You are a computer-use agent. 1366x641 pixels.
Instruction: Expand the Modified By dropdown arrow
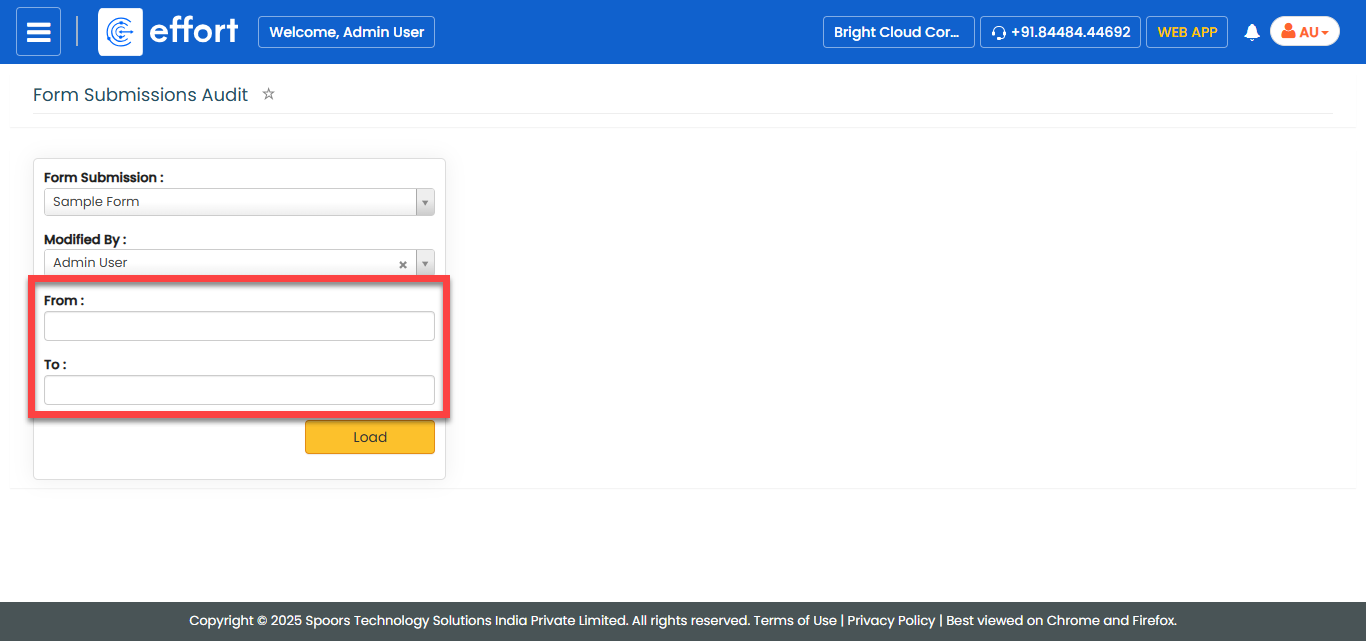point(425,264)
